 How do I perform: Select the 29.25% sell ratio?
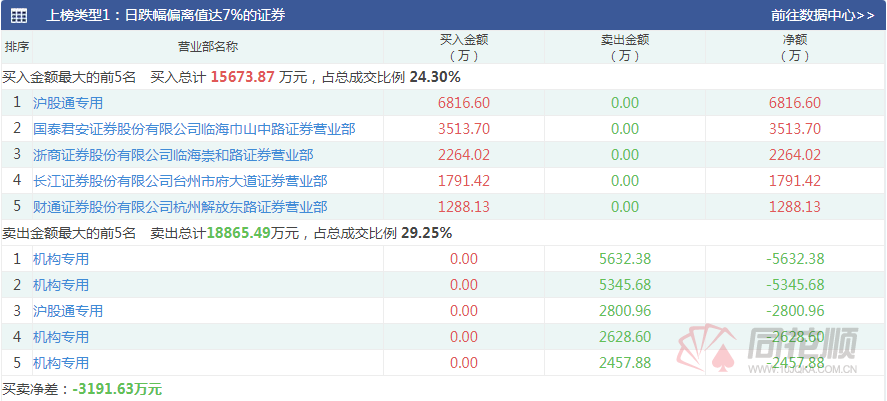[427, 233]
